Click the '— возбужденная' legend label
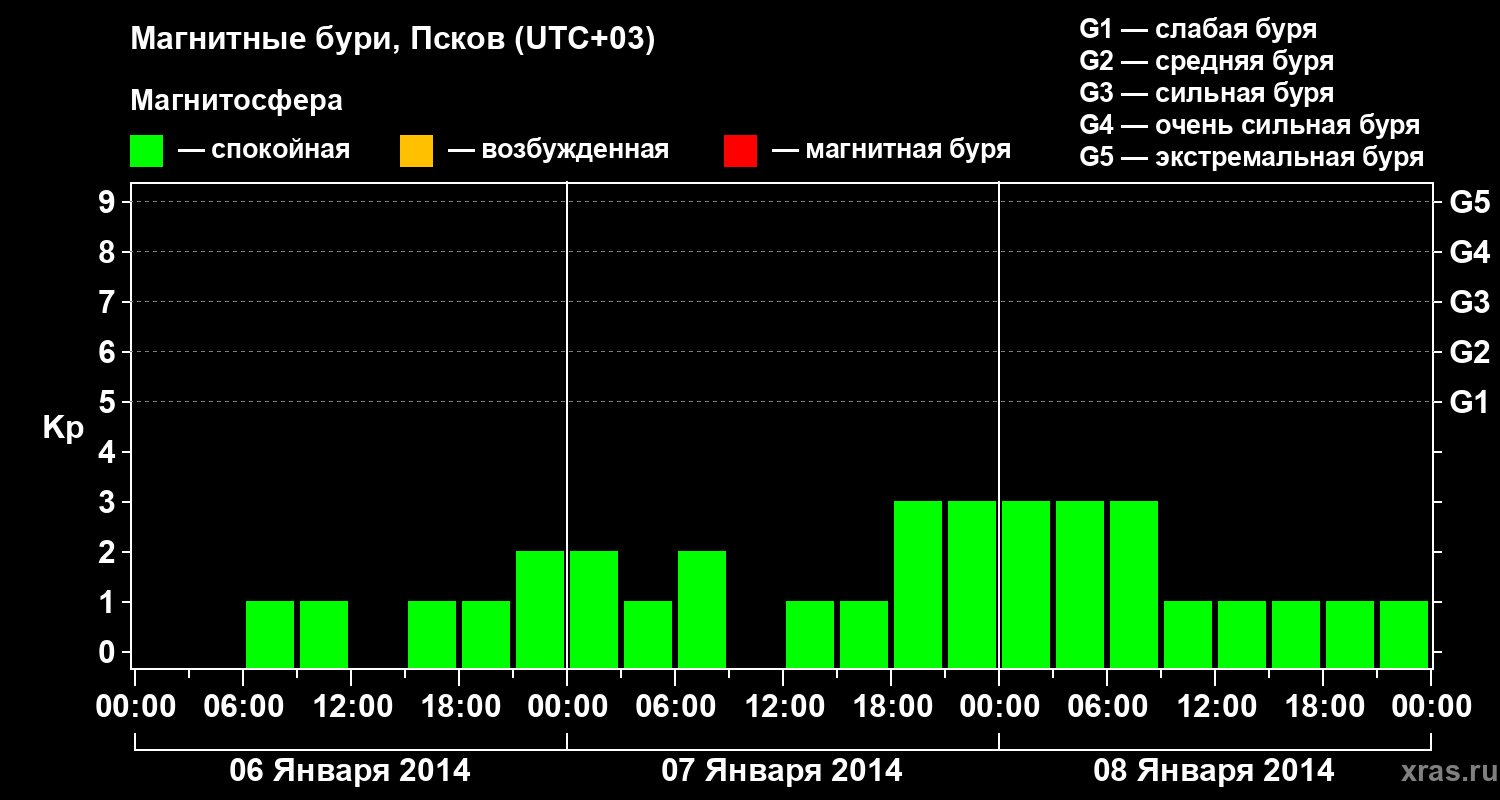Screen dimensions: 1500x800 (x=558, y=151)
